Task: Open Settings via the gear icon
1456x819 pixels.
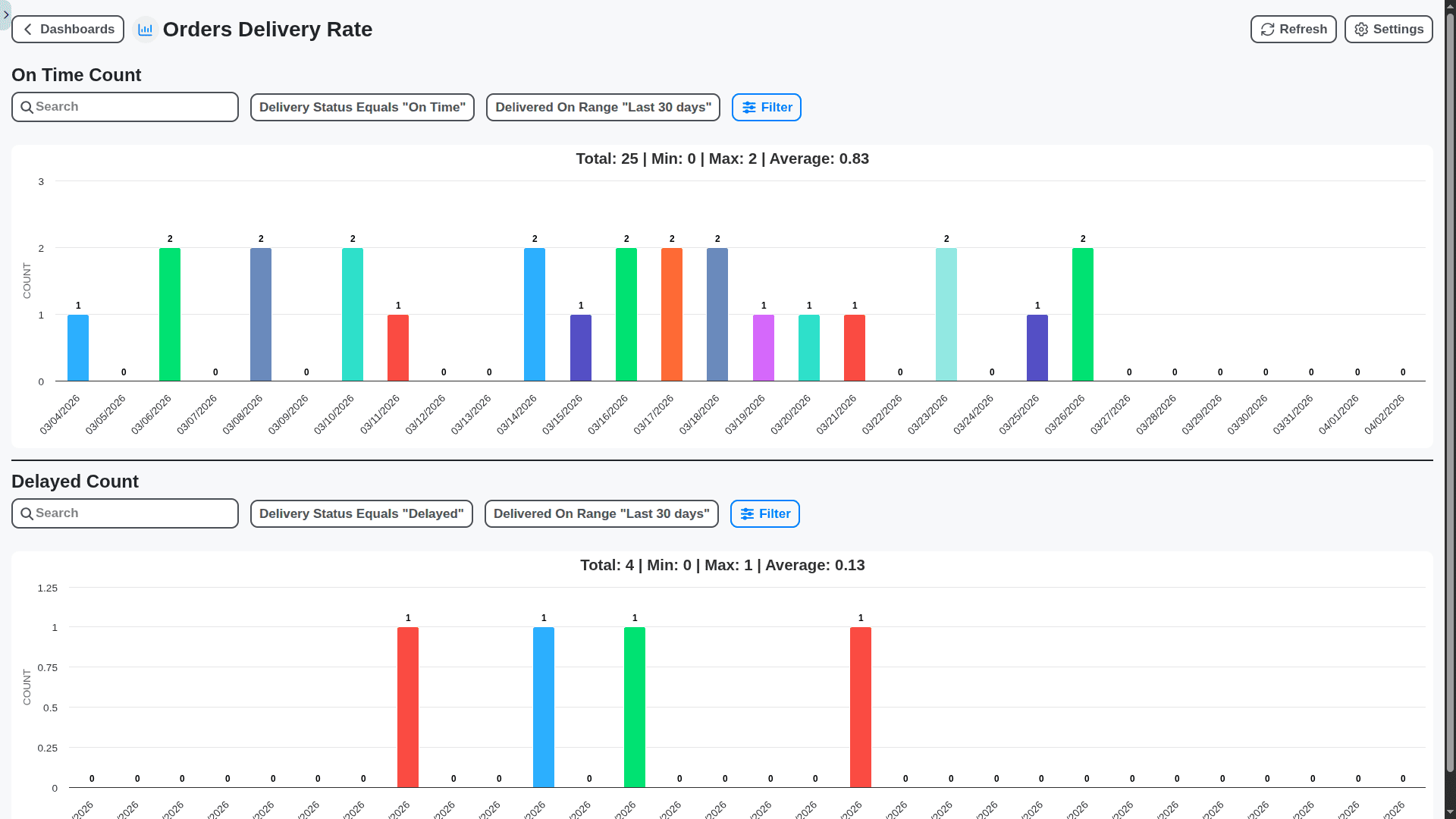Action: click(x=1360, y=29)
